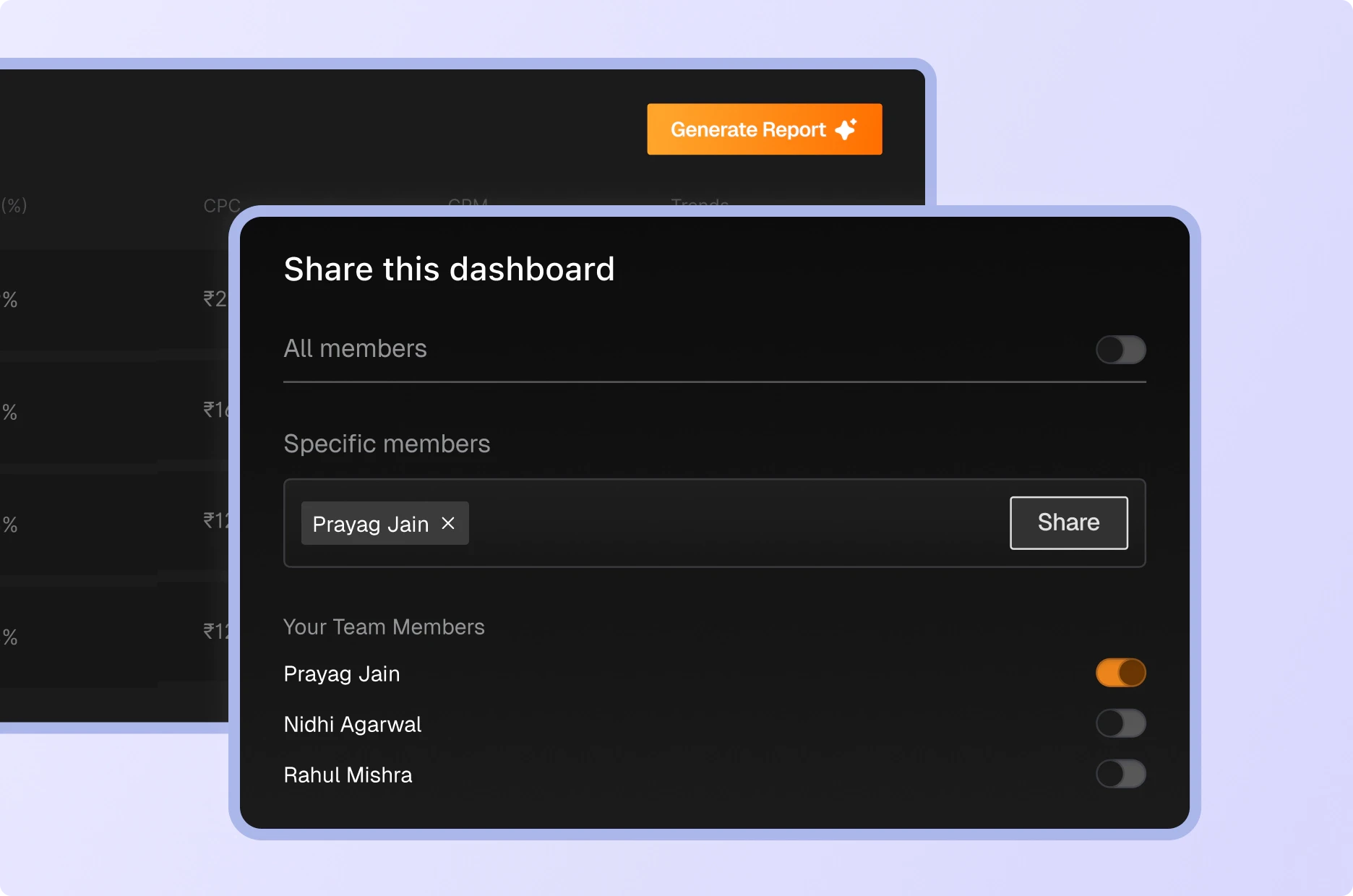Click the 'Specific members' label
Image resolution: width=1353 pixels, height=896 pixels.
click(387, 444)
